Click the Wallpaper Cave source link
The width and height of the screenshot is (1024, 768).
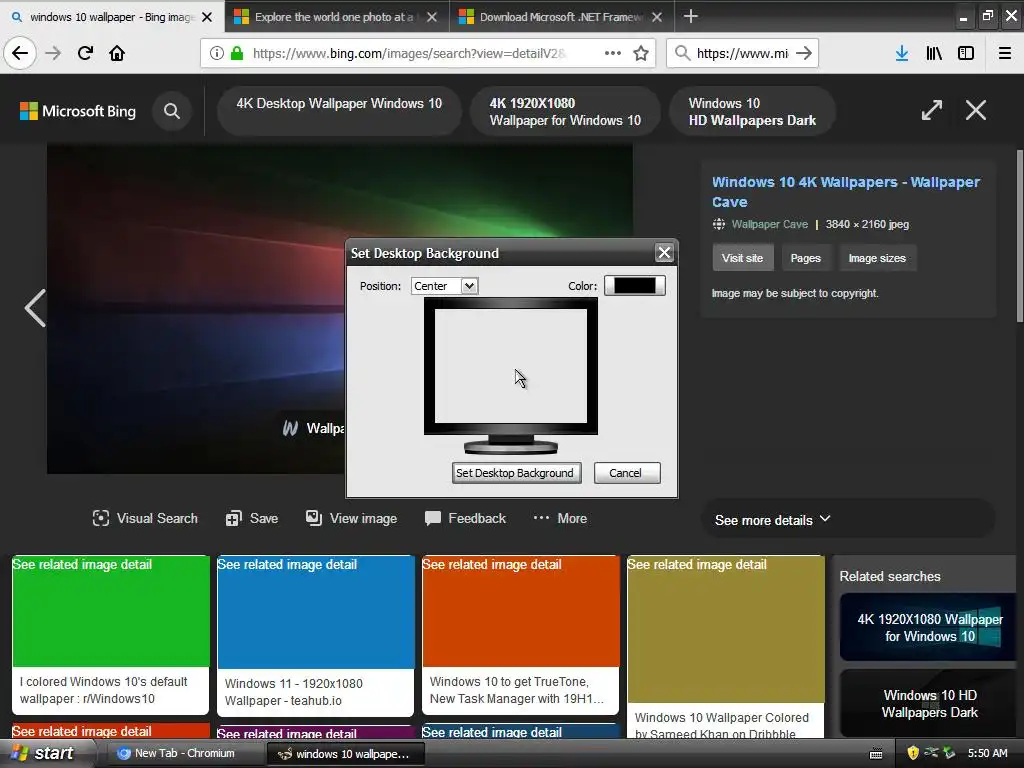769,224
